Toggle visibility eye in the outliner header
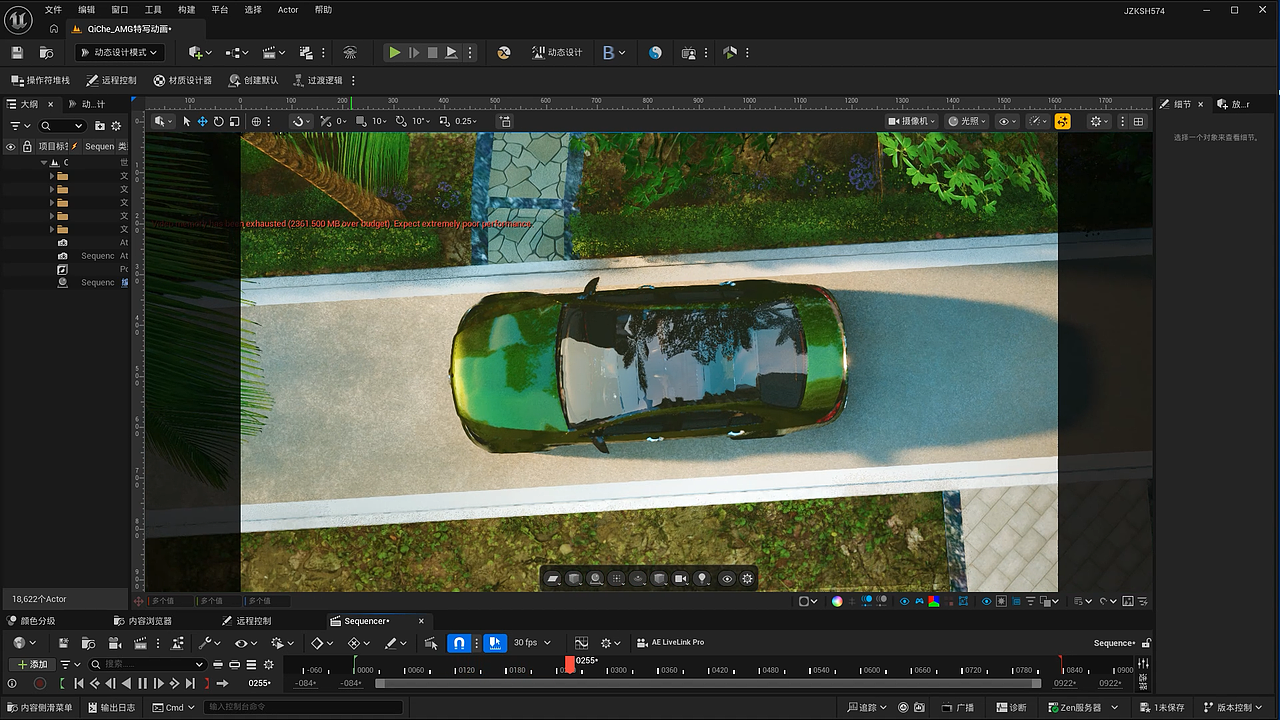Screen dimensions: 1280x720 11,146
